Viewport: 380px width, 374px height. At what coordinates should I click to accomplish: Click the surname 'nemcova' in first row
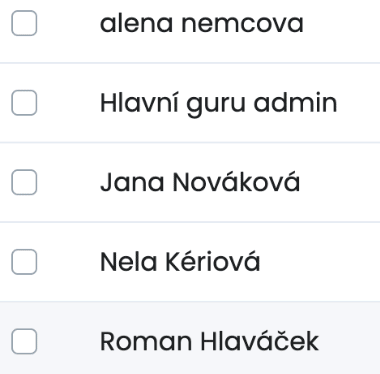click(x=242, y=25)
